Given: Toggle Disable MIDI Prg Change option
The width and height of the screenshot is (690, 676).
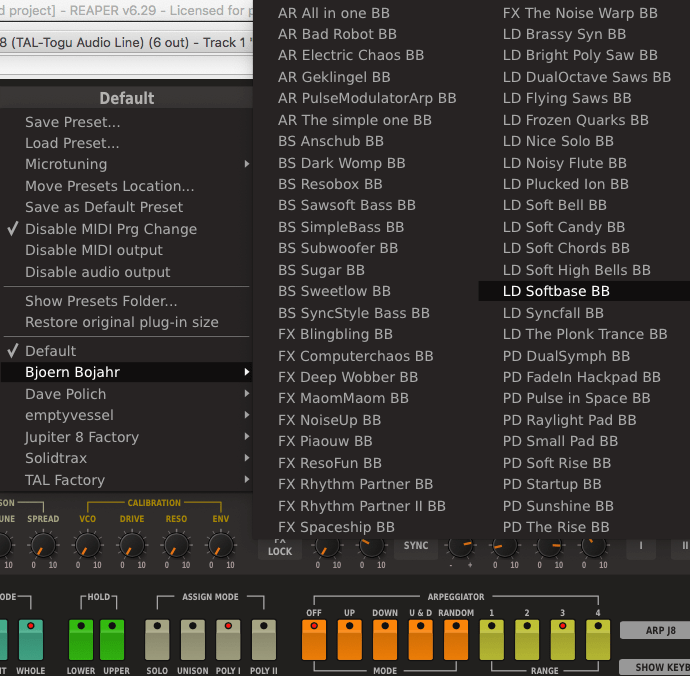Looking at the screenshot, I should point(110,229).
